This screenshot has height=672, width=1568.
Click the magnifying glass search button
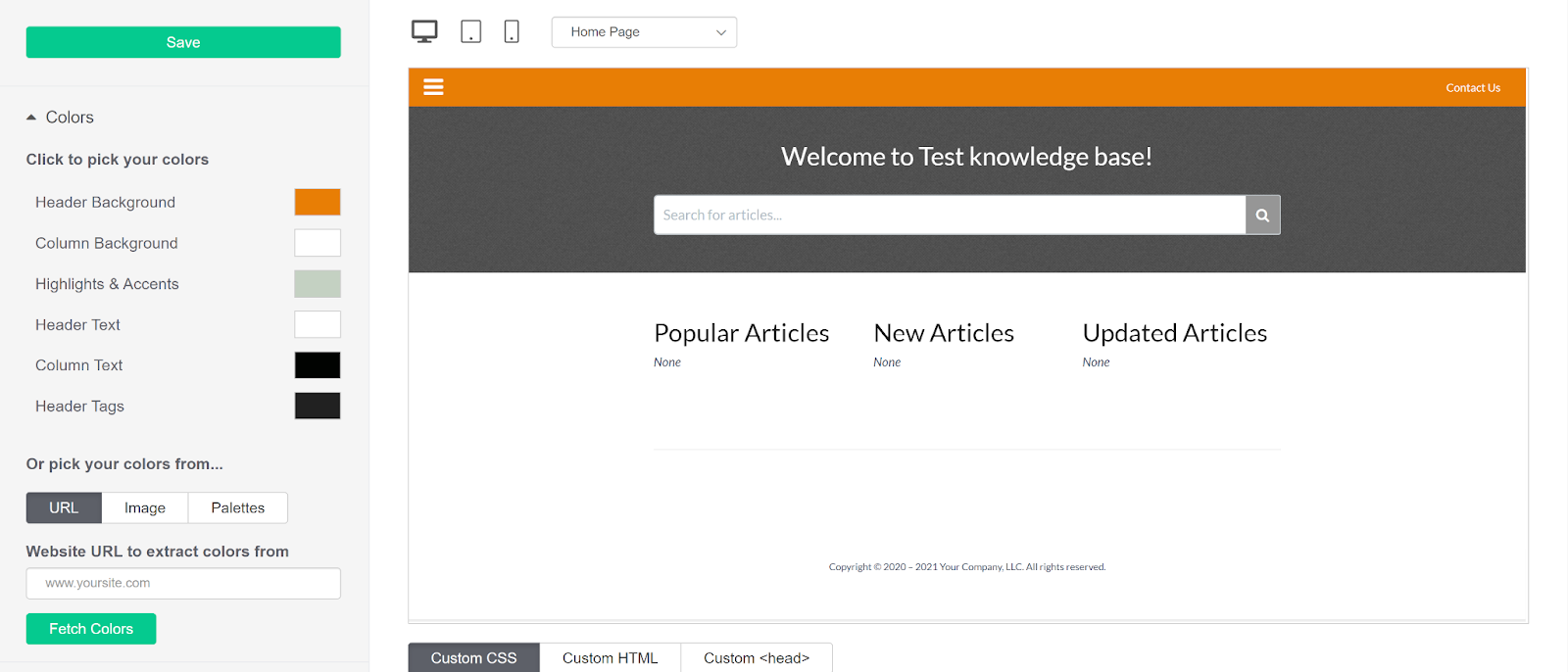[1262, 216]
